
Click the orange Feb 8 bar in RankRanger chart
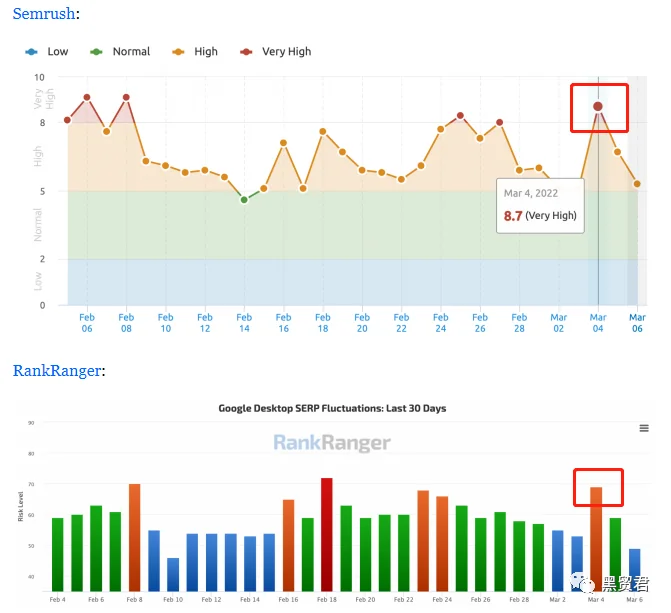134,538
